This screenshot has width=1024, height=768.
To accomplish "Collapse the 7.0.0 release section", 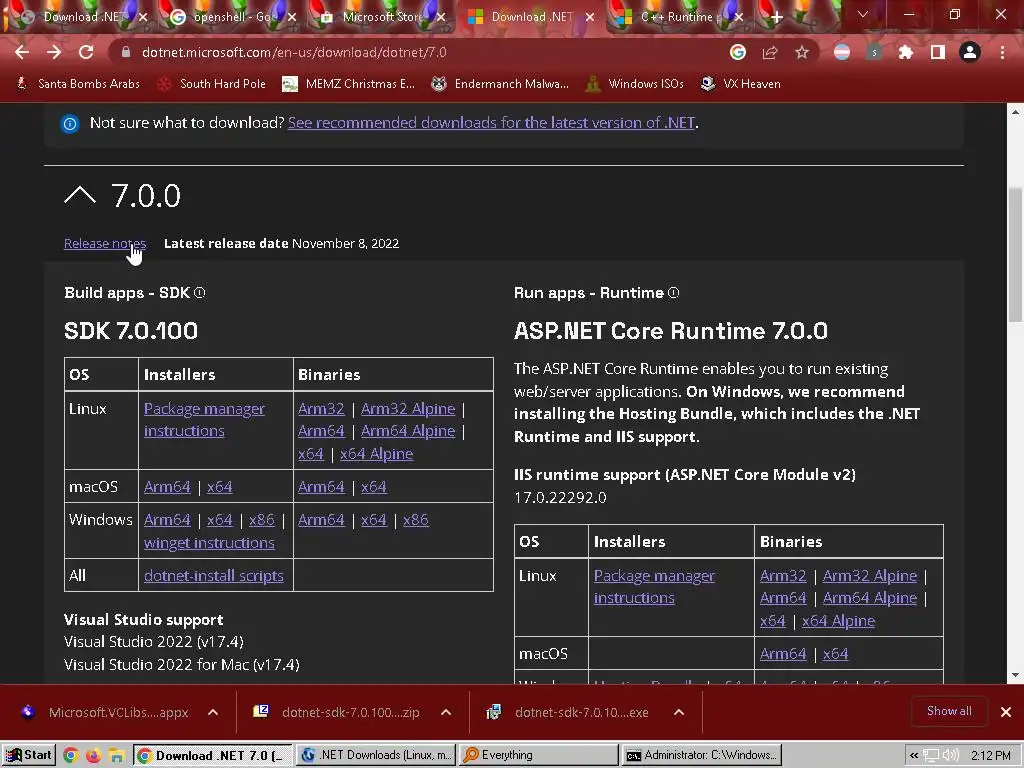I will click(80, 195).
